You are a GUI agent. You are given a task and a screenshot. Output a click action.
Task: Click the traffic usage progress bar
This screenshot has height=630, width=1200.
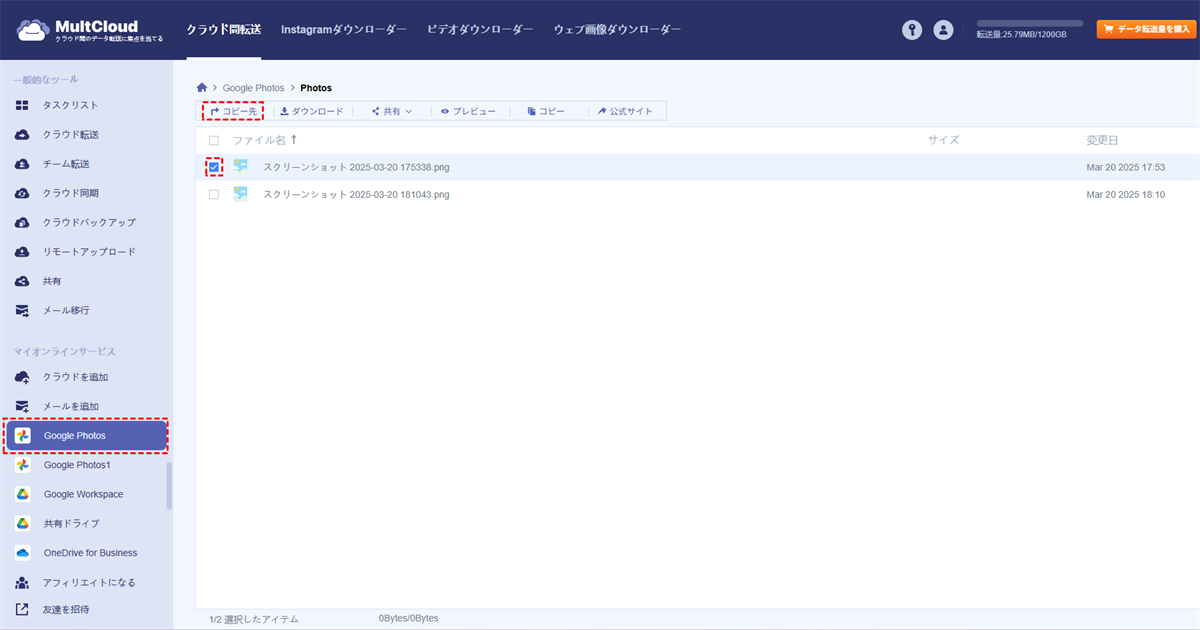point(1030,22)
